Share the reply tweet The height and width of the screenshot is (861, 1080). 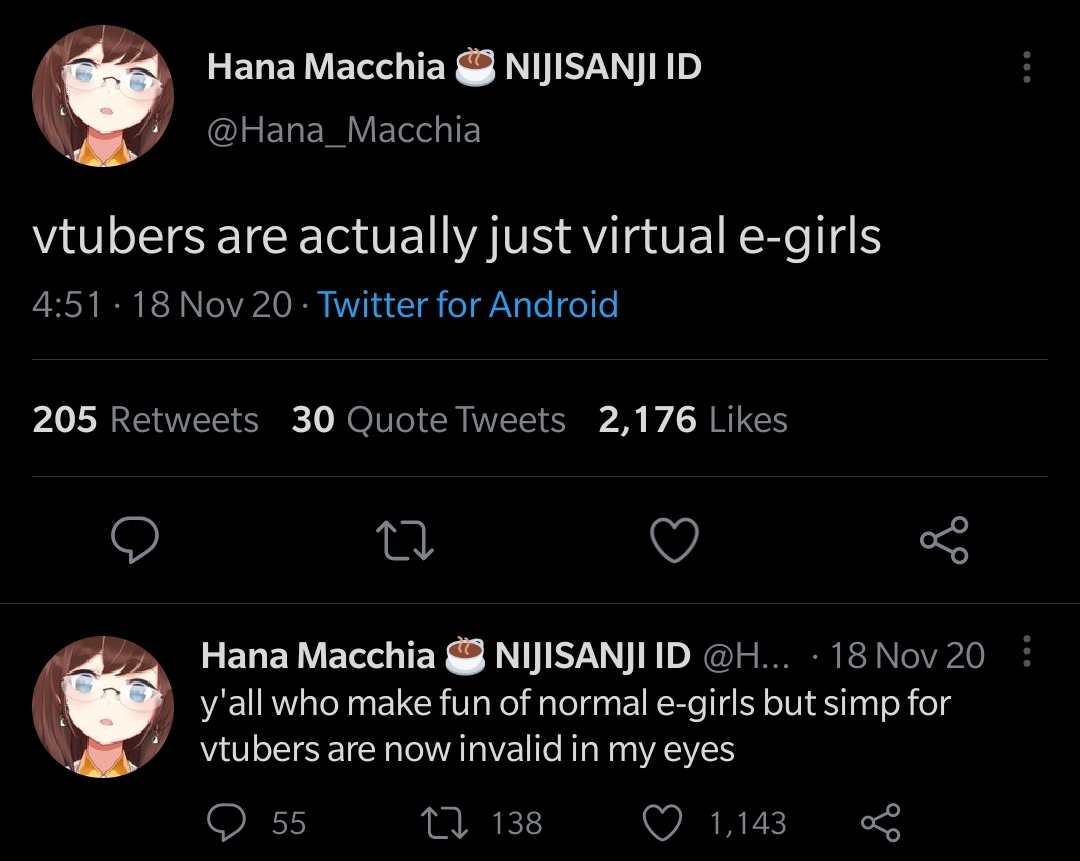click(x=880, y=822)
